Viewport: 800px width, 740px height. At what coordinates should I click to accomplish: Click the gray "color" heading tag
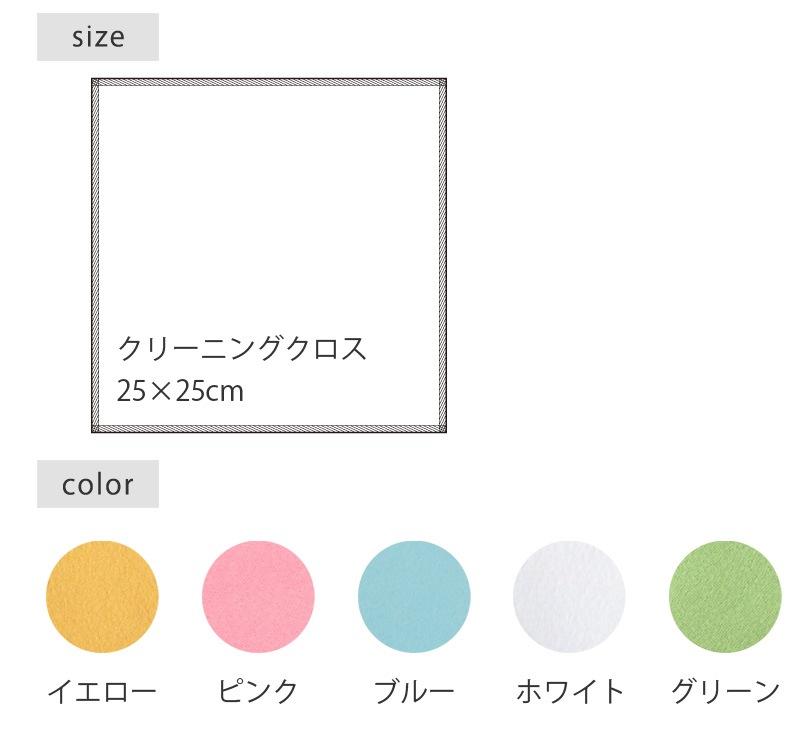98,484
